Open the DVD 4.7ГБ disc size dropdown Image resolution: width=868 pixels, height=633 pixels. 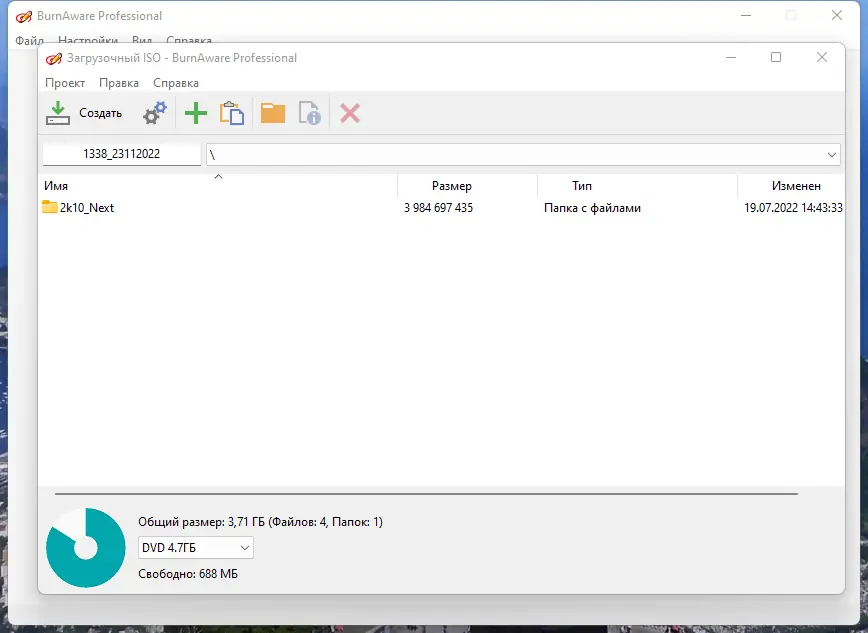196,548
